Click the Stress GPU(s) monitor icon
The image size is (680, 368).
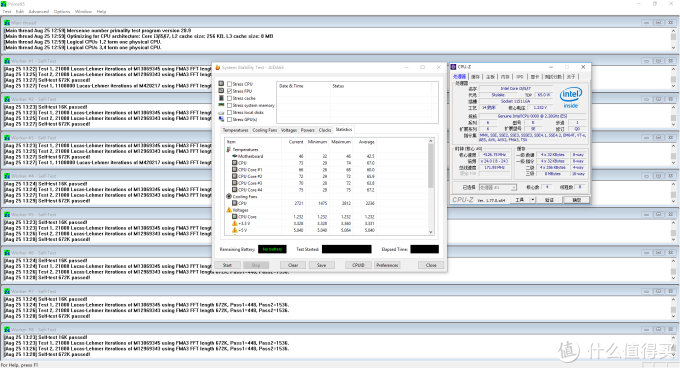pyautogui.click(x=221, y=119)
